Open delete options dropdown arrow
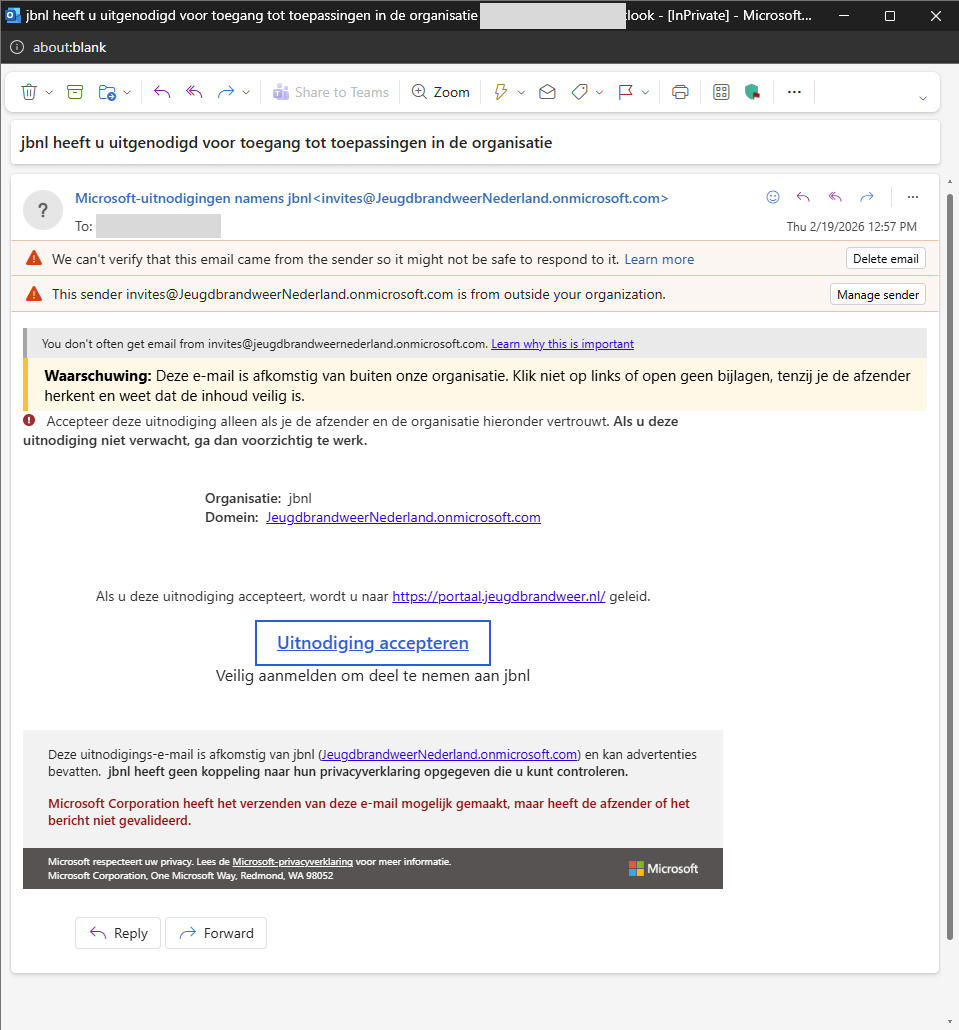The image size is (959, 1030). click(49, 93)
